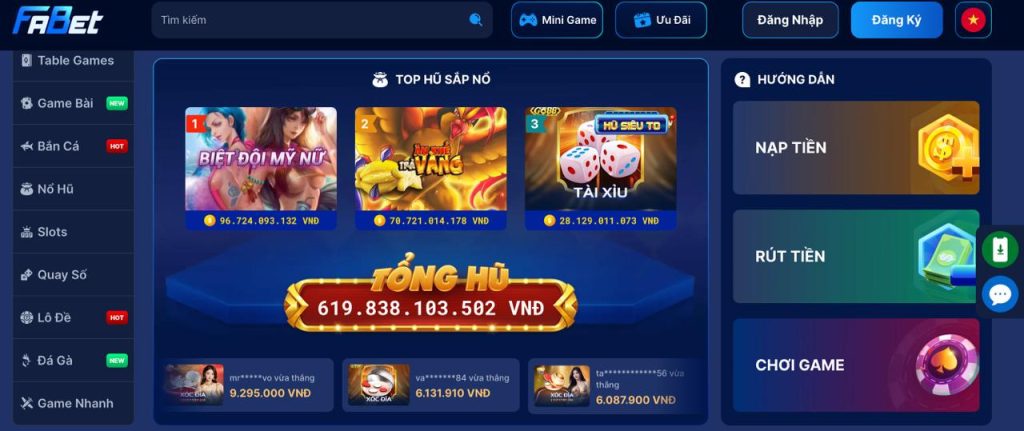
Task: Select Nổ Hũ in the sidebar
Action: tap(73, 189)
